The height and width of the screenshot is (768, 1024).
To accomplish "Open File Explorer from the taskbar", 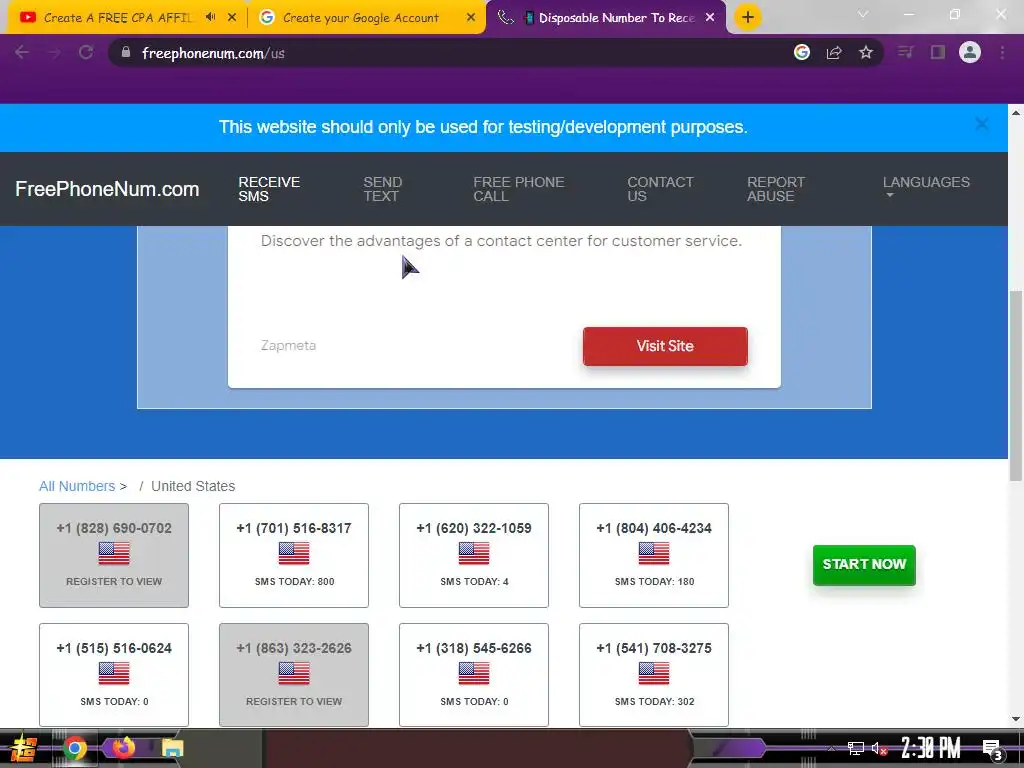I will point(172,748).
